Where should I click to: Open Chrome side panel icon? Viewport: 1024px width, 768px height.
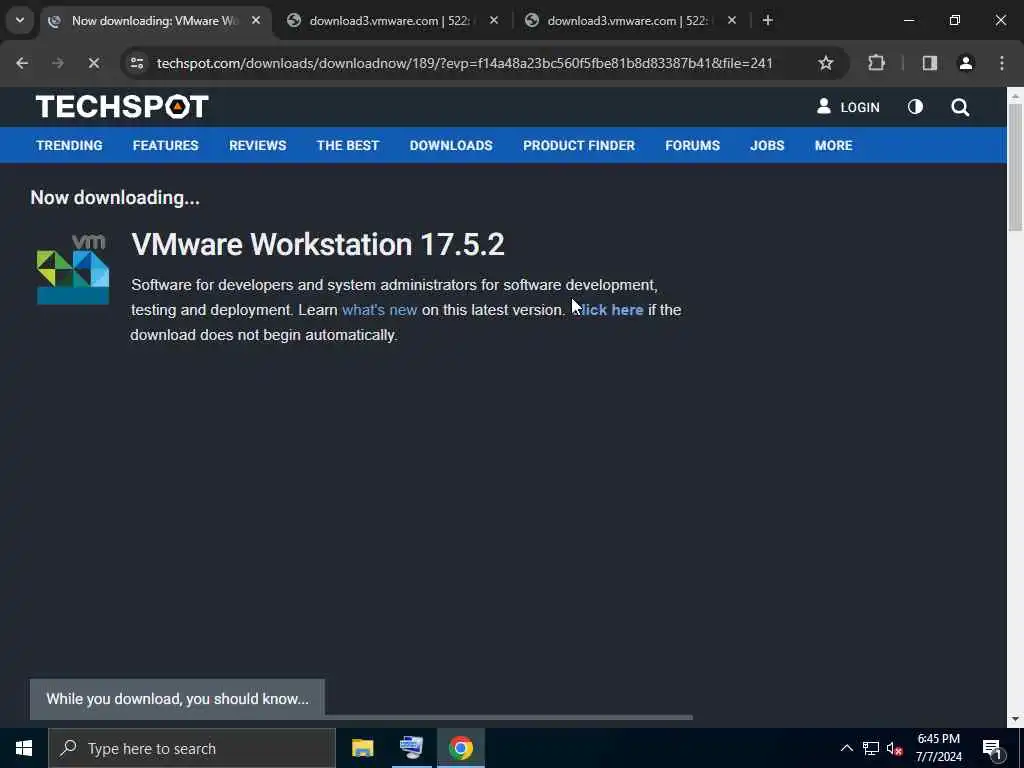930,63
